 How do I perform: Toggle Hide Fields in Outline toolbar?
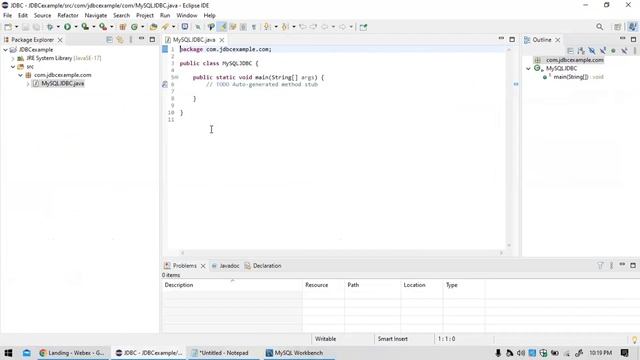[x=592, y=51]
